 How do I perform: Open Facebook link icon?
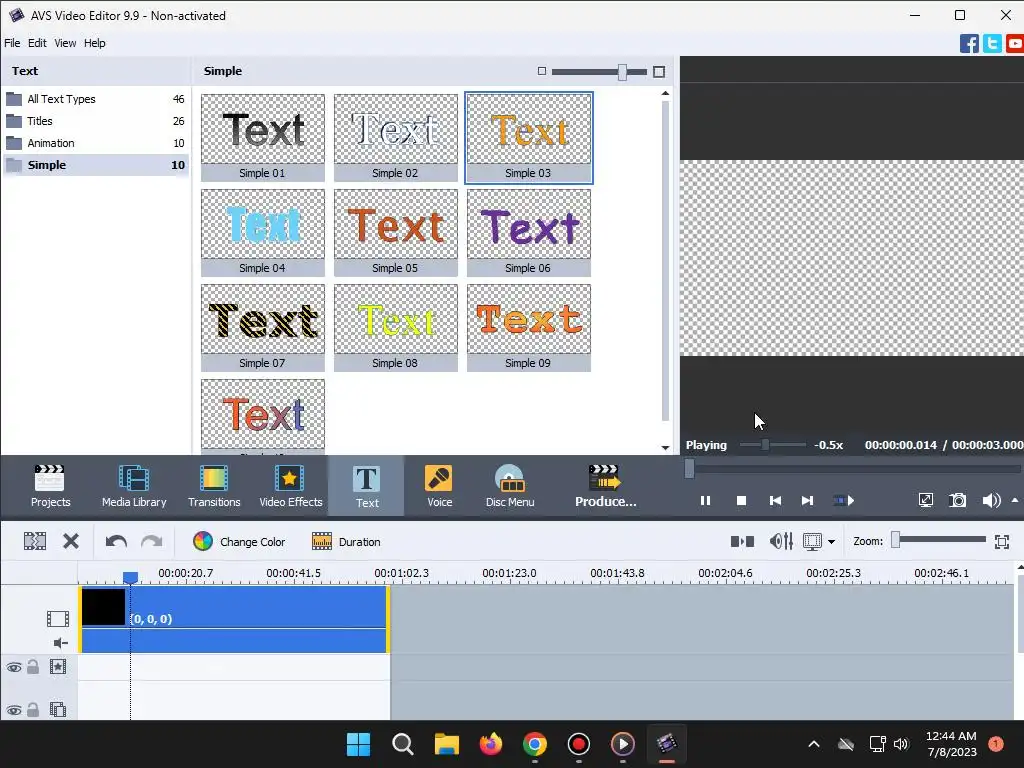pyautogui.click(x=969, y=44)
